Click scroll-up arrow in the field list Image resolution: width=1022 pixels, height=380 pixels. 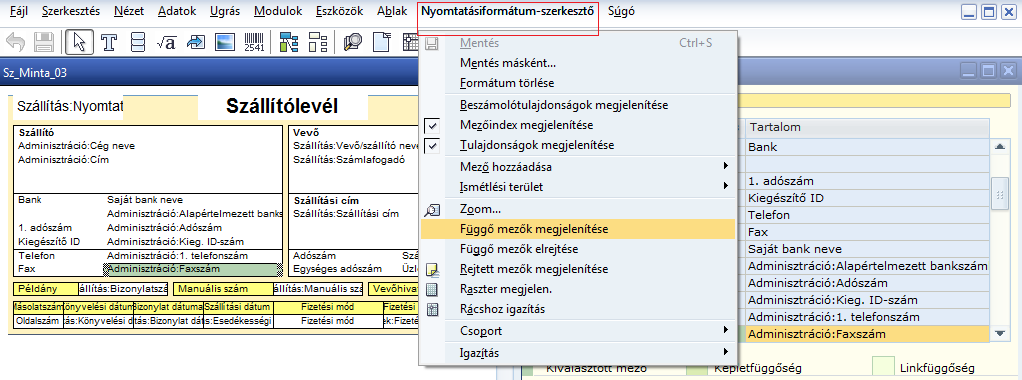point(1000,147)
